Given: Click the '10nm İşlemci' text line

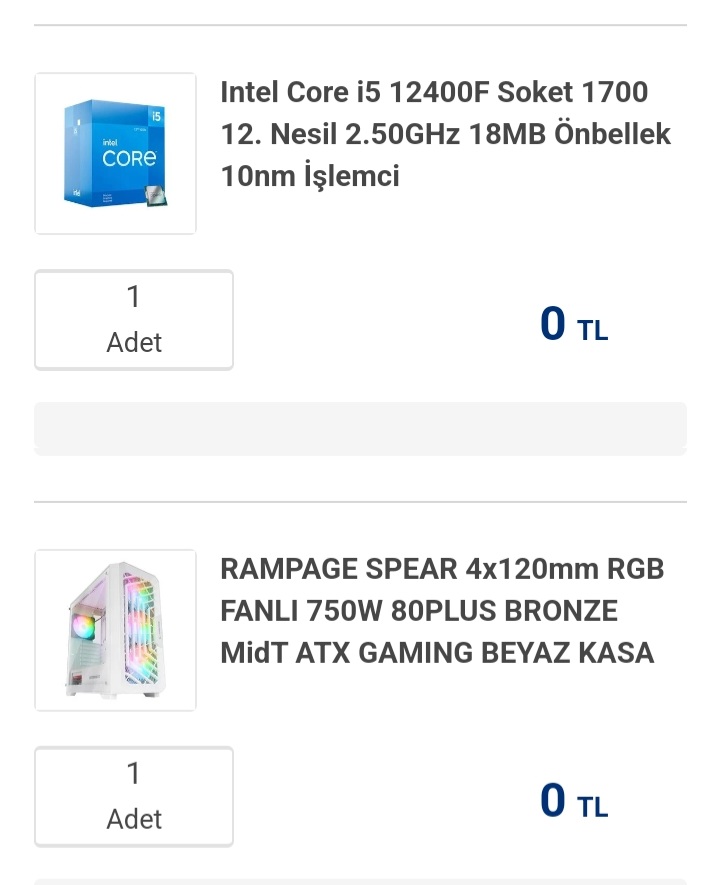Looking at the screenshot, I should coord(310,176).
